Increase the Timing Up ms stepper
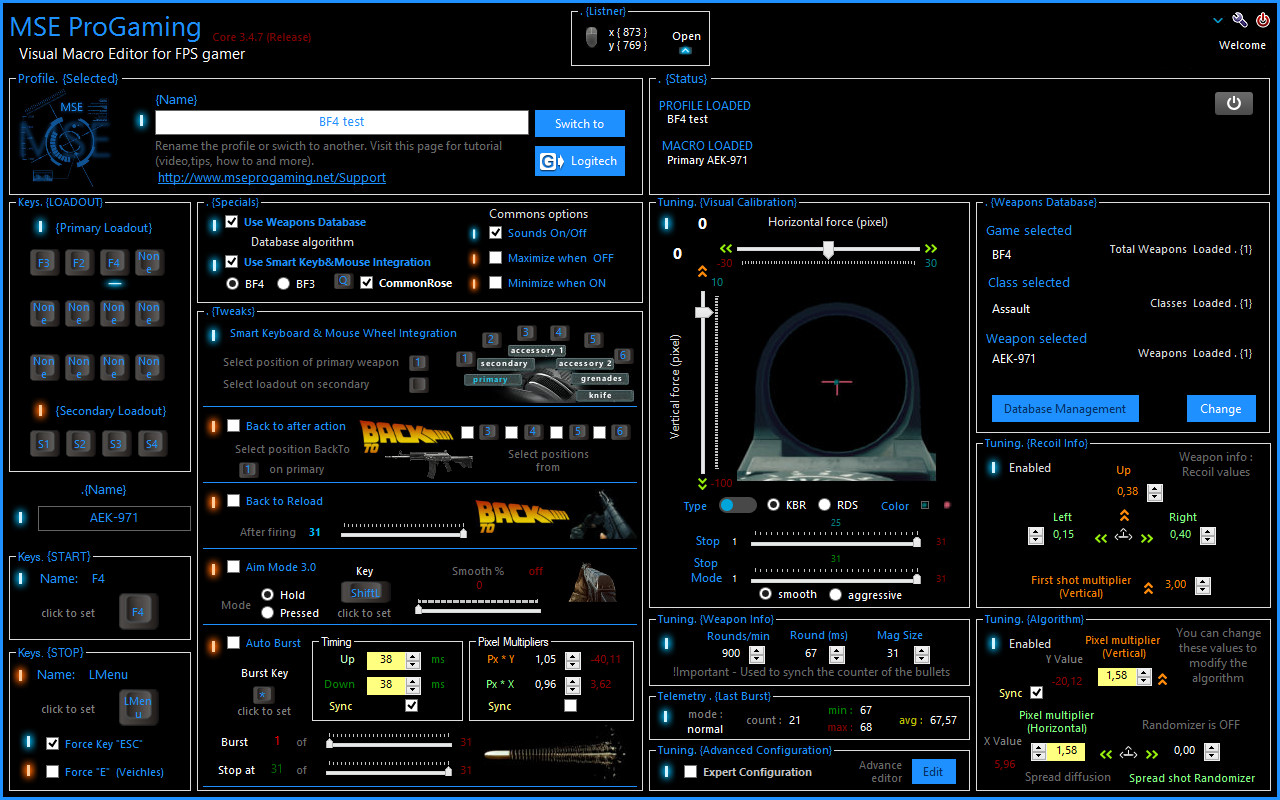The width and height of the screenshot is (1280, 800). [x=413, y=656]
